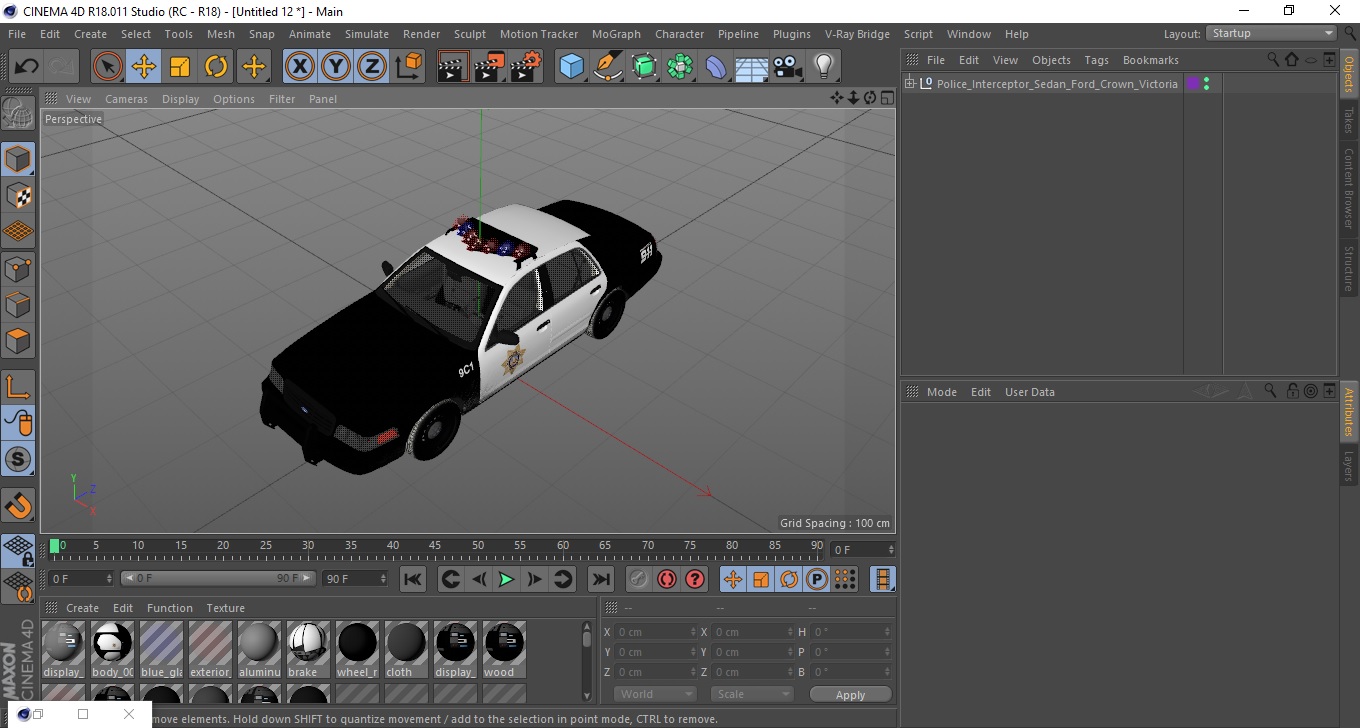The width and height of the screenshot is (1360, 728).
Task: Switch to Points mode
Action: 18,268
